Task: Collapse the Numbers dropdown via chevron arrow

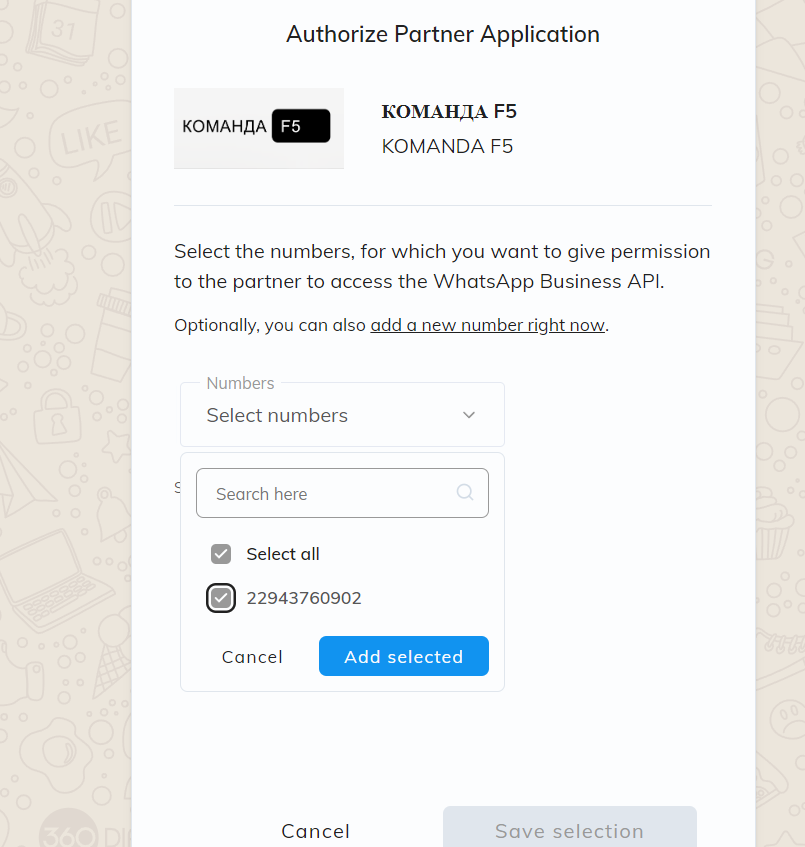Action: 469,415
